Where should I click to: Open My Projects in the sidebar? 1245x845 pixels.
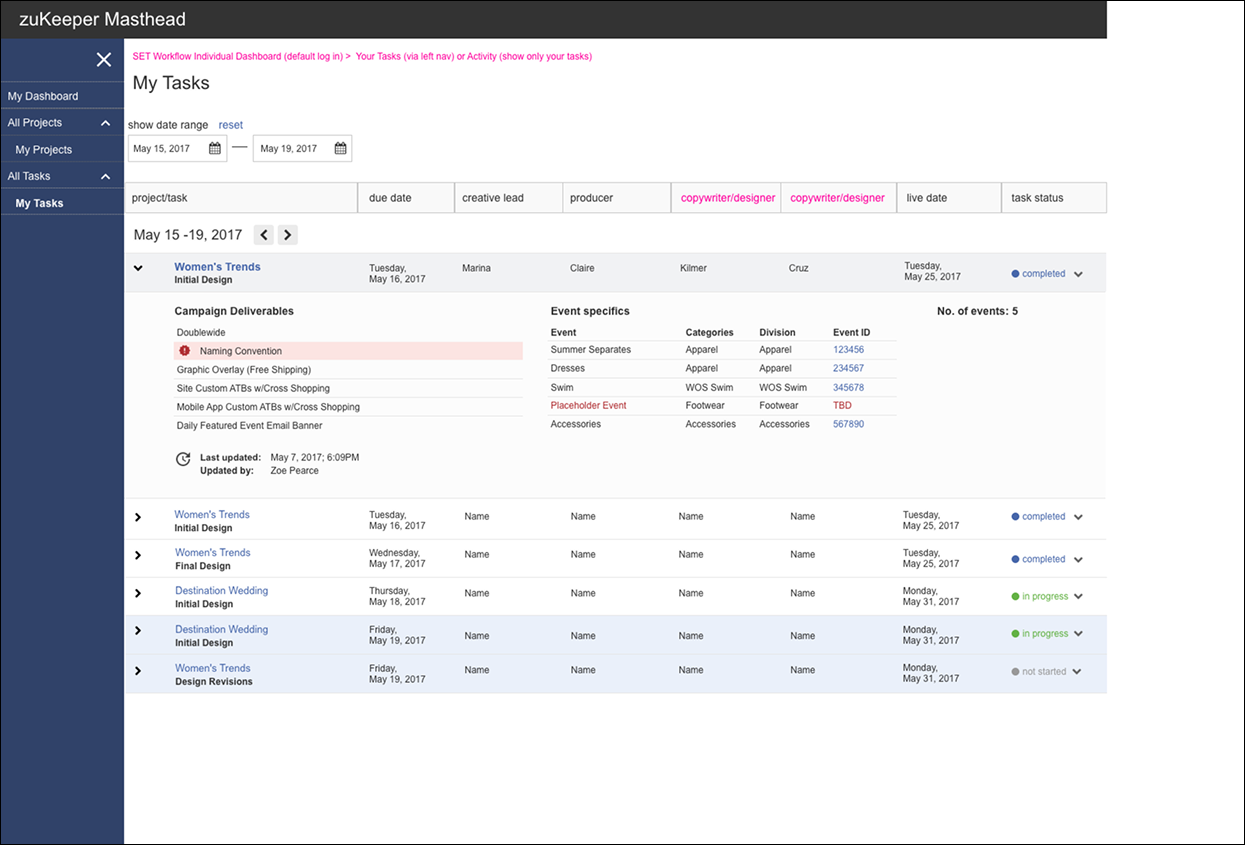44,149
